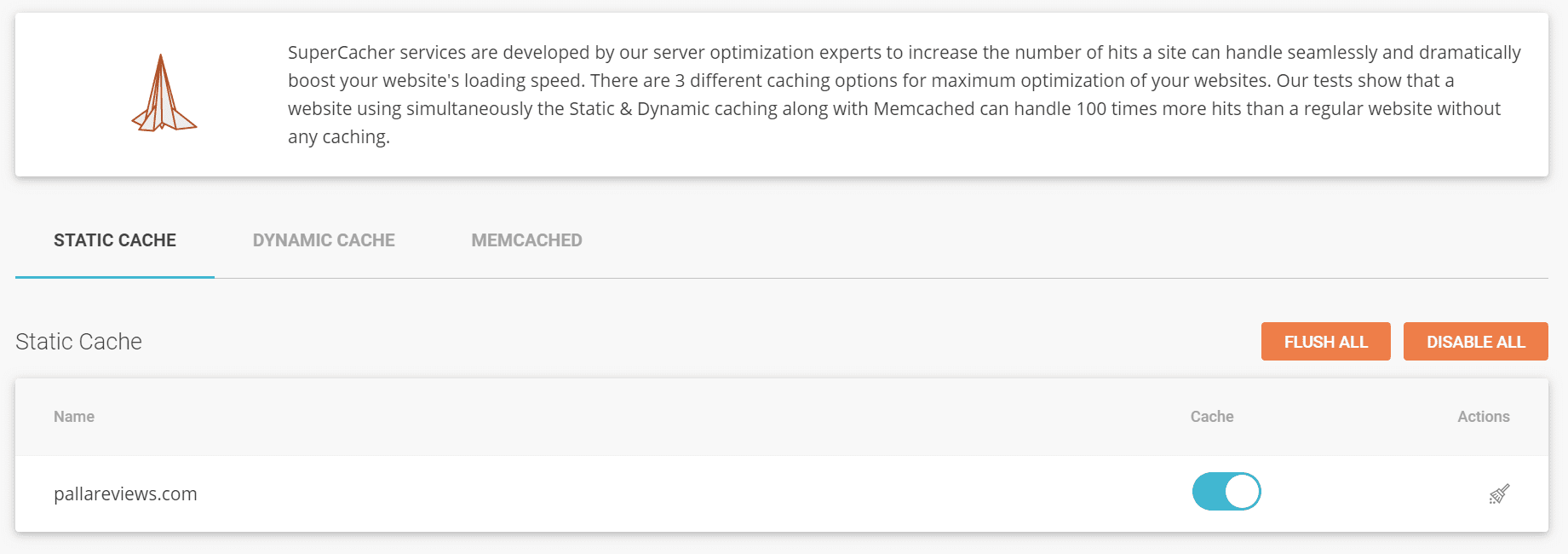Click the Actions column header

(x=1483, y=417)
